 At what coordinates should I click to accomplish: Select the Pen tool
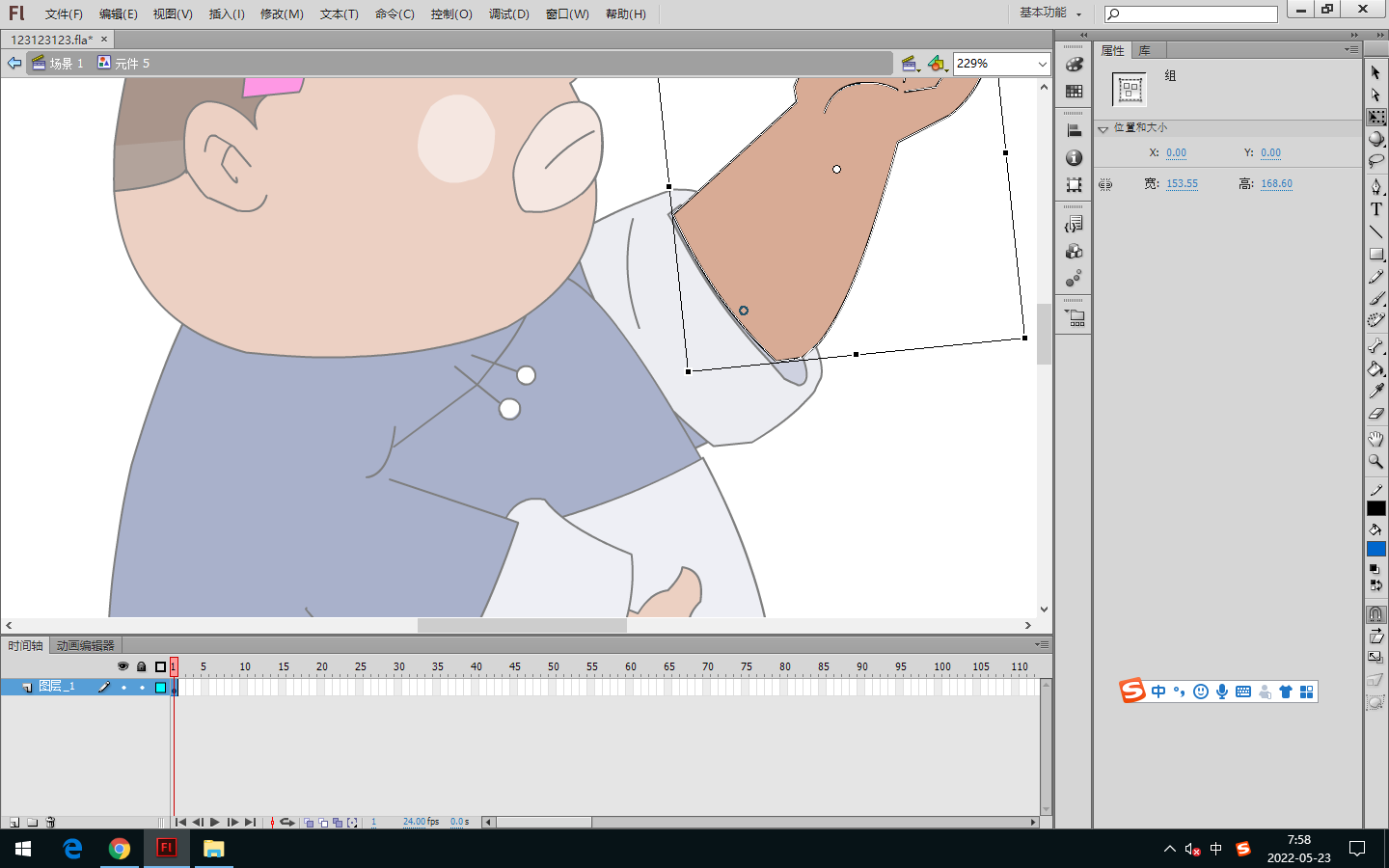(1376, 186)
